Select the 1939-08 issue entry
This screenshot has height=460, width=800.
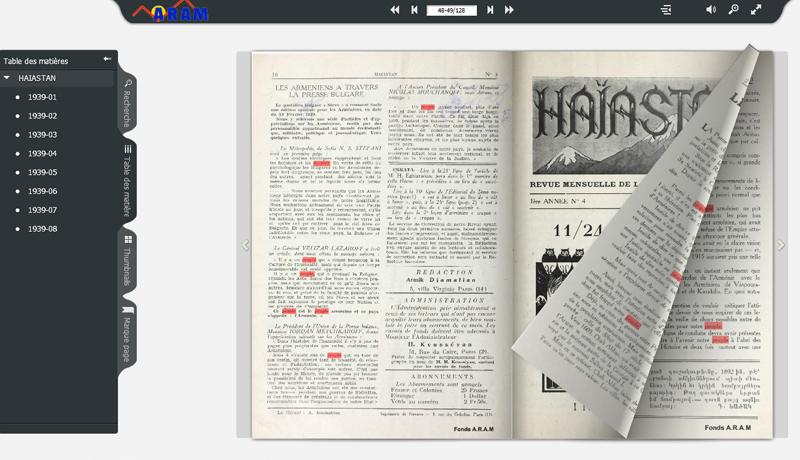point(42,229)
